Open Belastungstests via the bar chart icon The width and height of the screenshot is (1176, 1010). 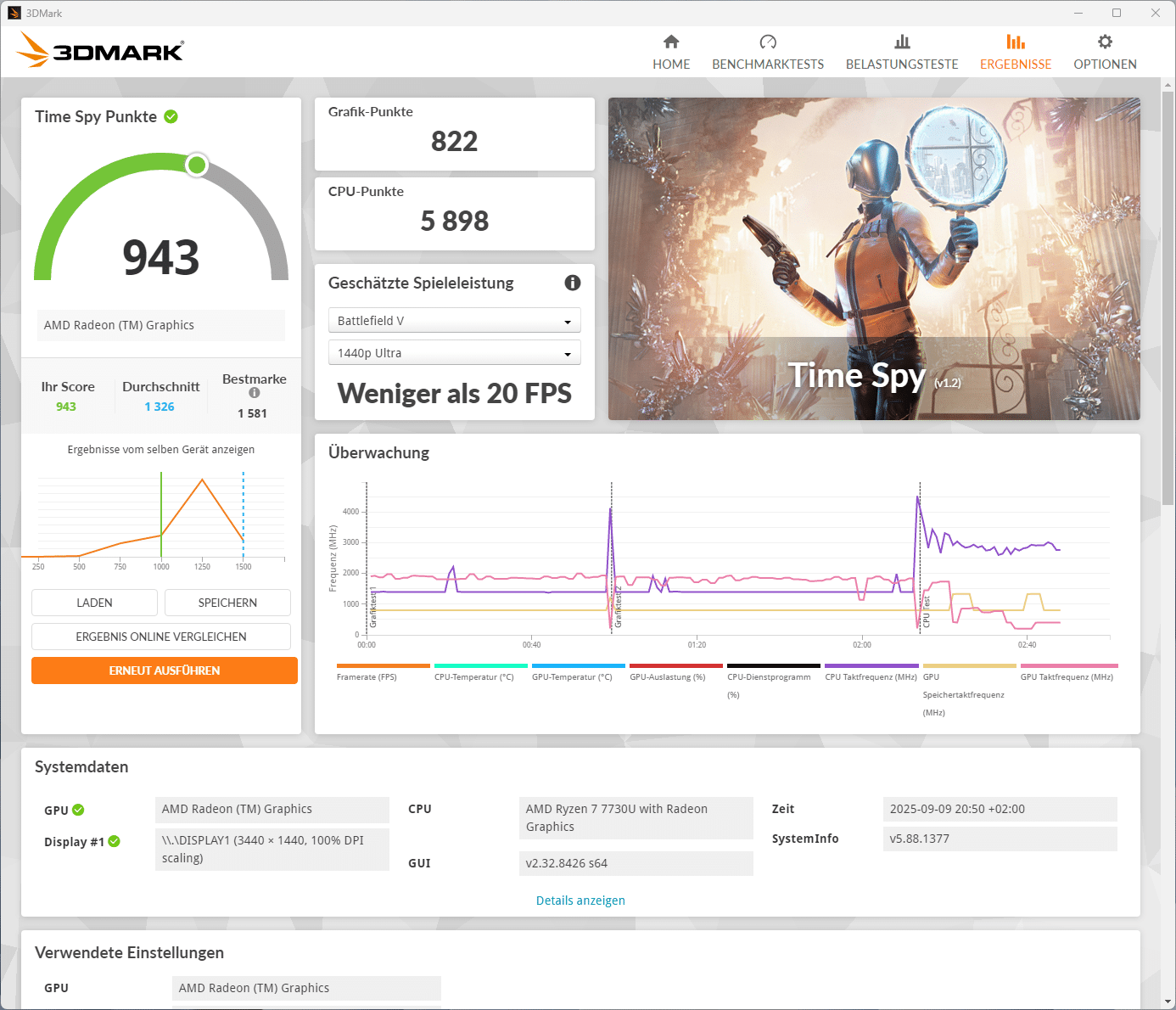click(x=902, y=42)
